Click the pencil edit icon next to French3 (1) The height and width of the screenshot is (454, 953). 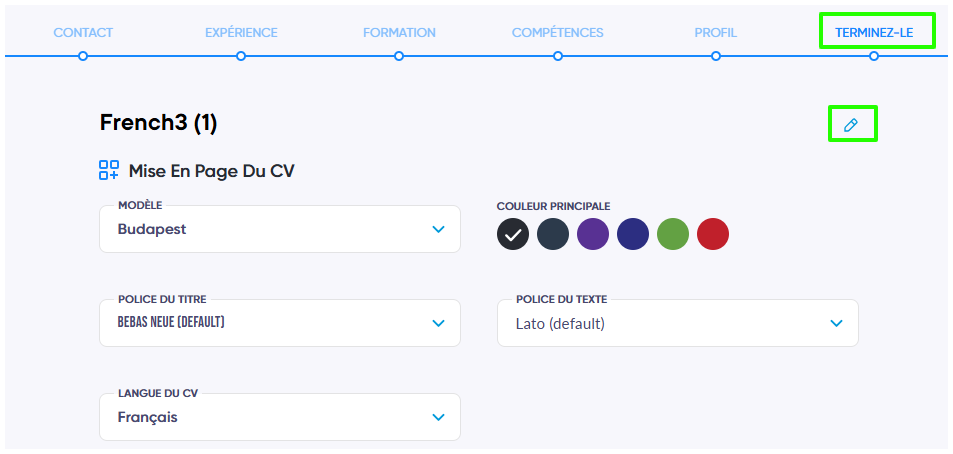(x=851, y=125)
